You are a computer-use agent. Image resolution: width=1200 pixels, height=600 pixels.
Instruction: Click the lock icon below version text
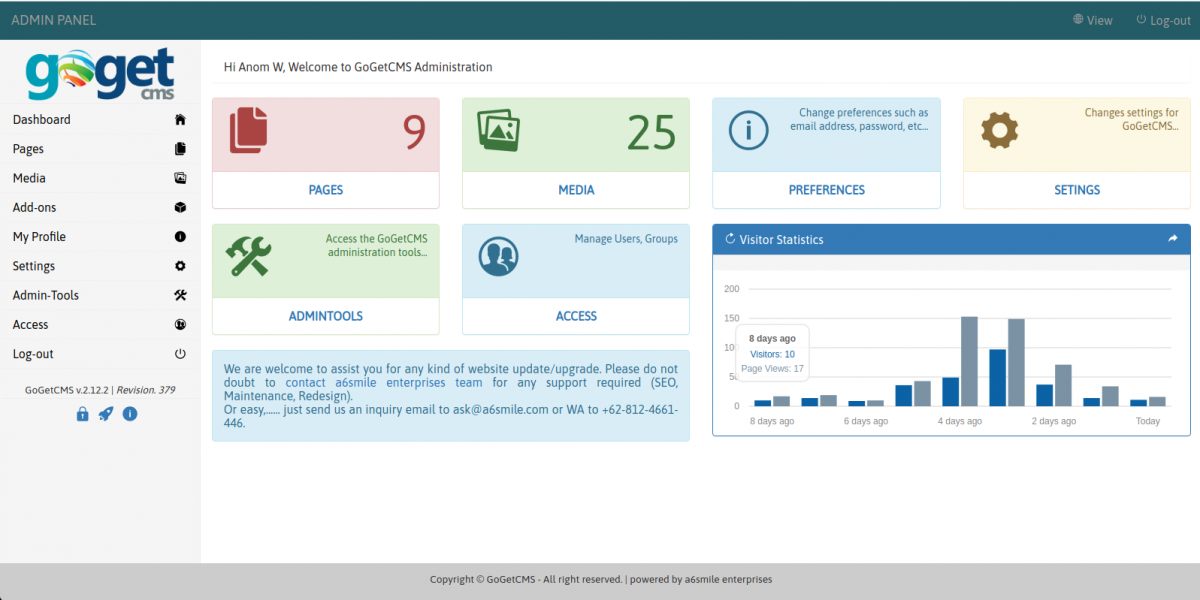pos(82,414)
